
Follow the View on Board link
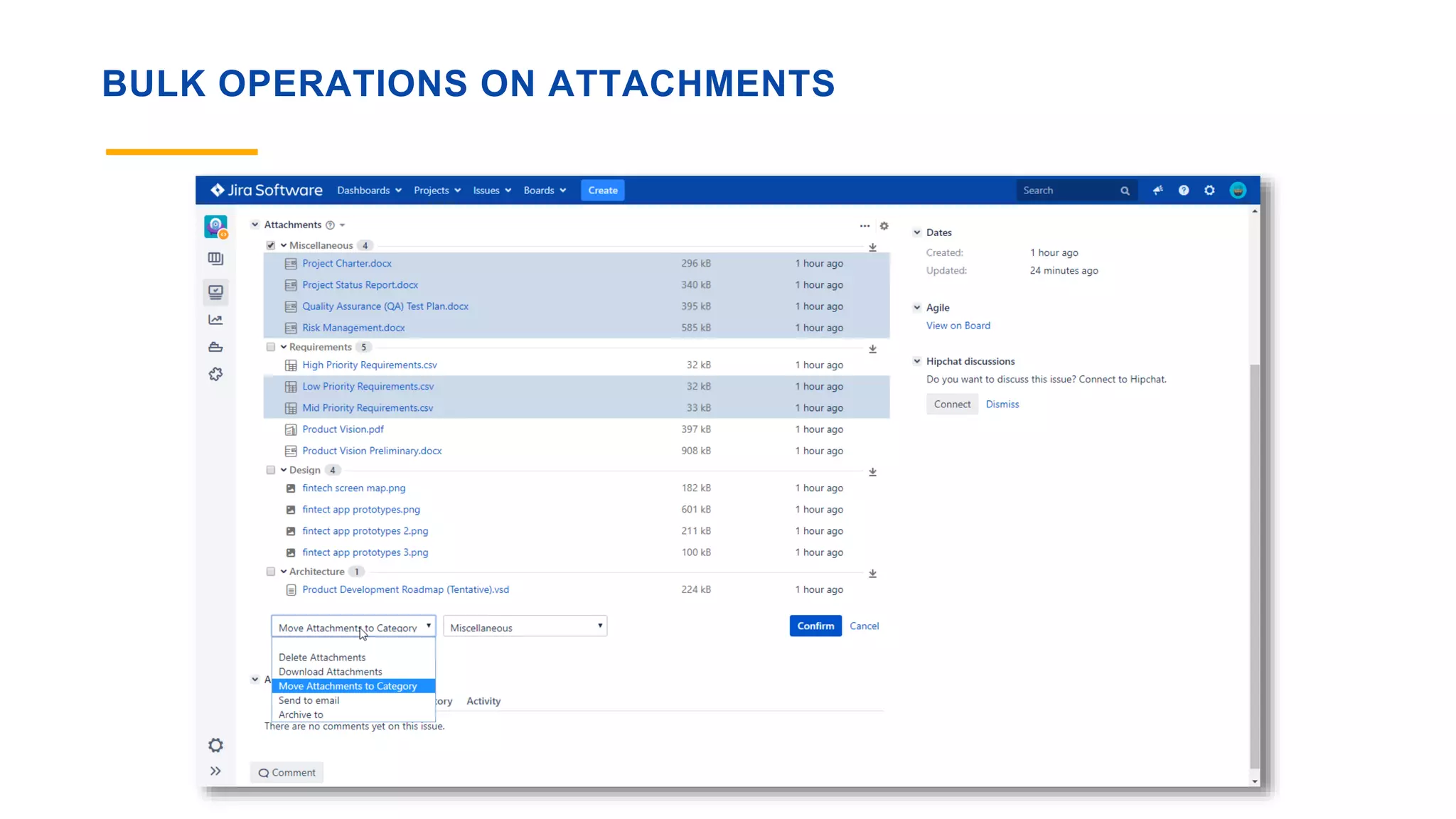pos(958,326)
